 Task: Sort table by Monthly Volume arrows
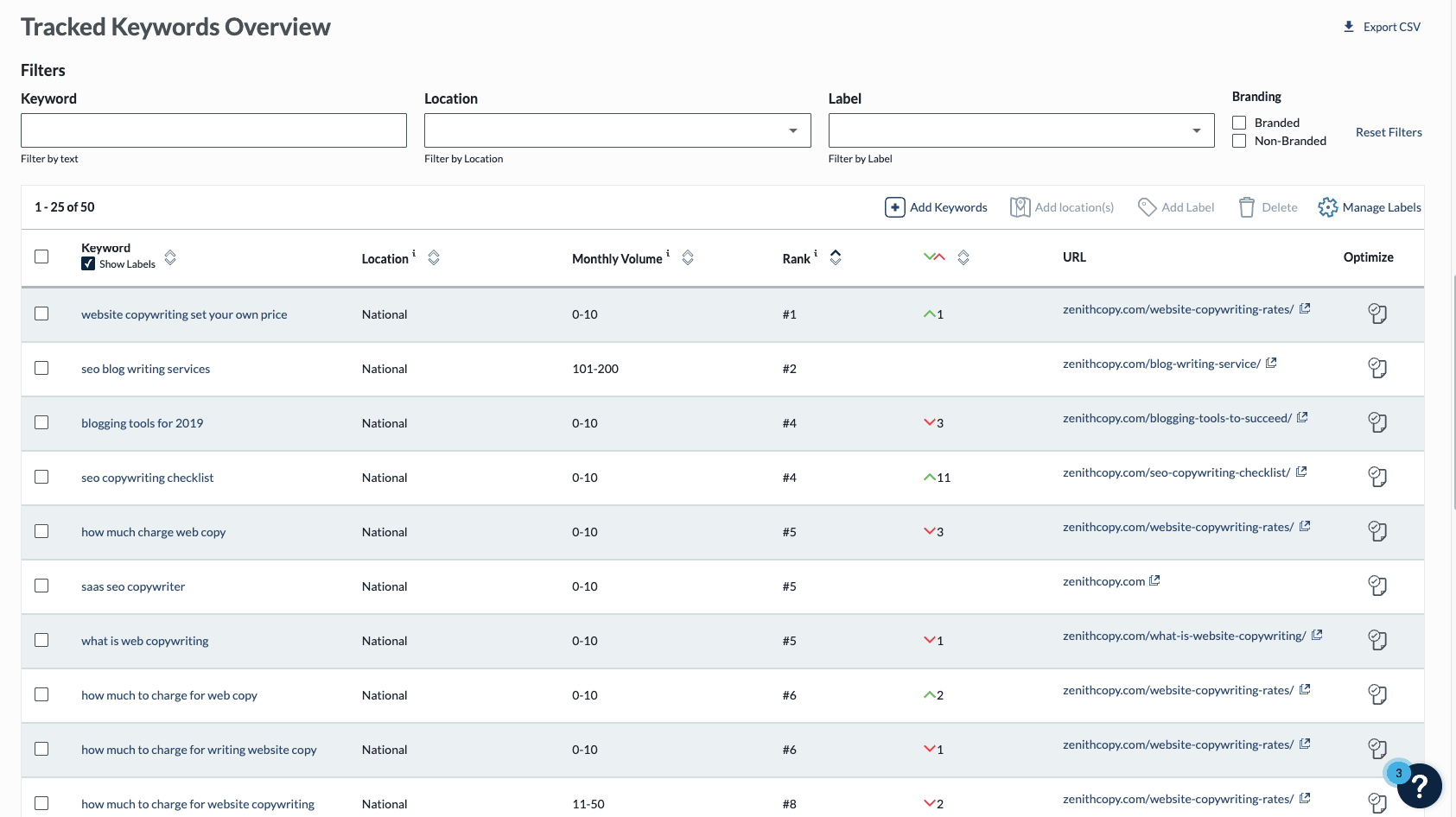point(688,257)
